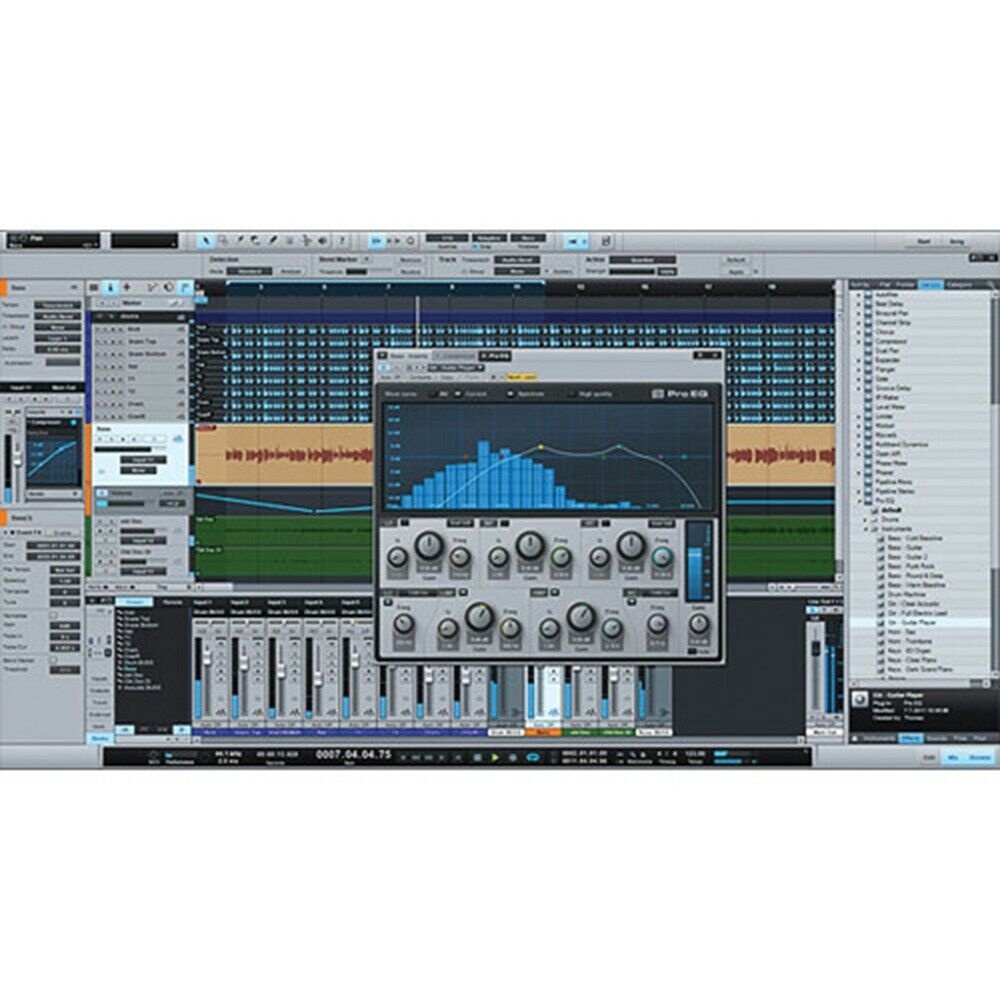Click the Mix button at bottom right
This screenshot has width=1000, height=1000.
950,757
